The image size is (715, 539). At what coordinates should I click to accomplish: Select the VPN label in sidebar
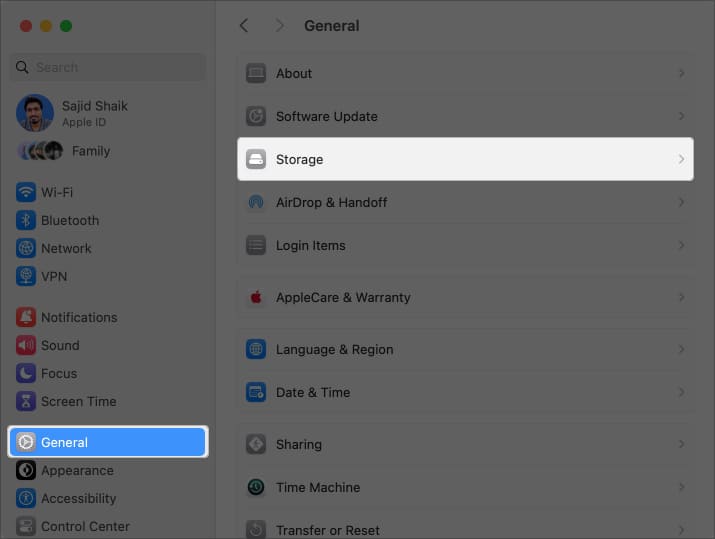(x=54, y=276)
